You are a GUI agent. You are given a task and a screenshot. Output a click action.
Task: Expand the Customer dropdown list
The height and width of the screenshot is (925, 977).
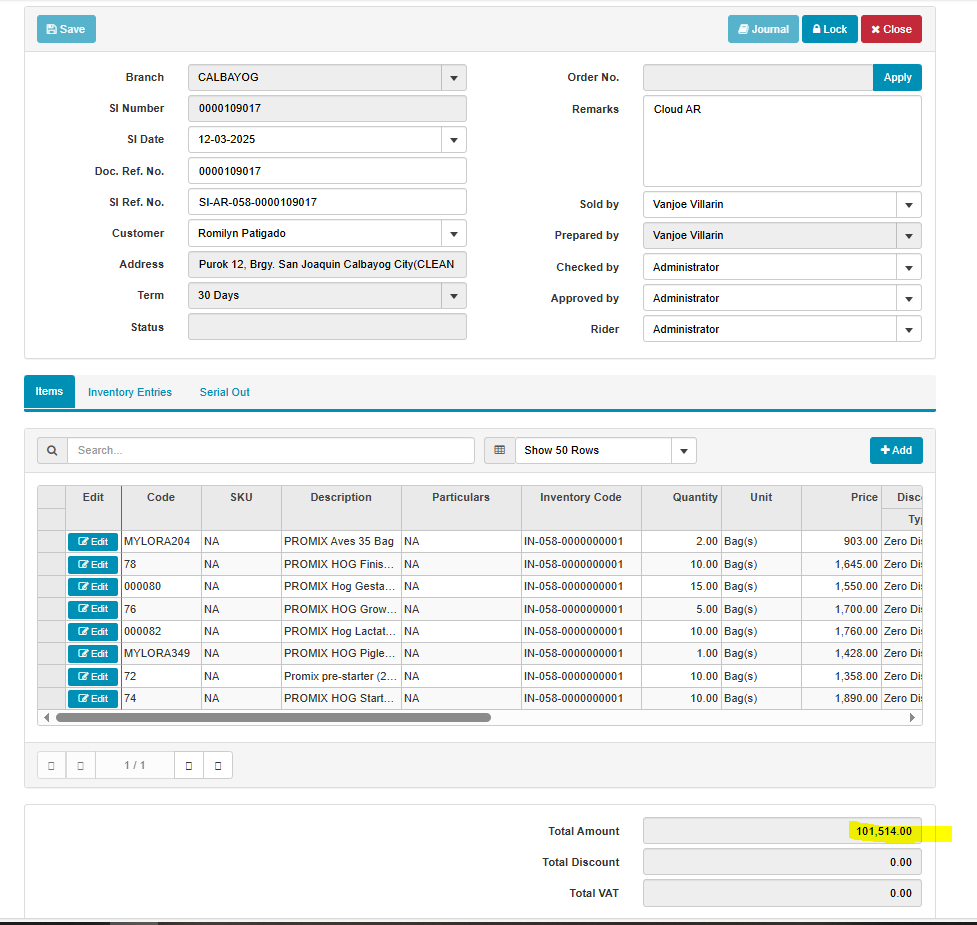click(453, 234)
